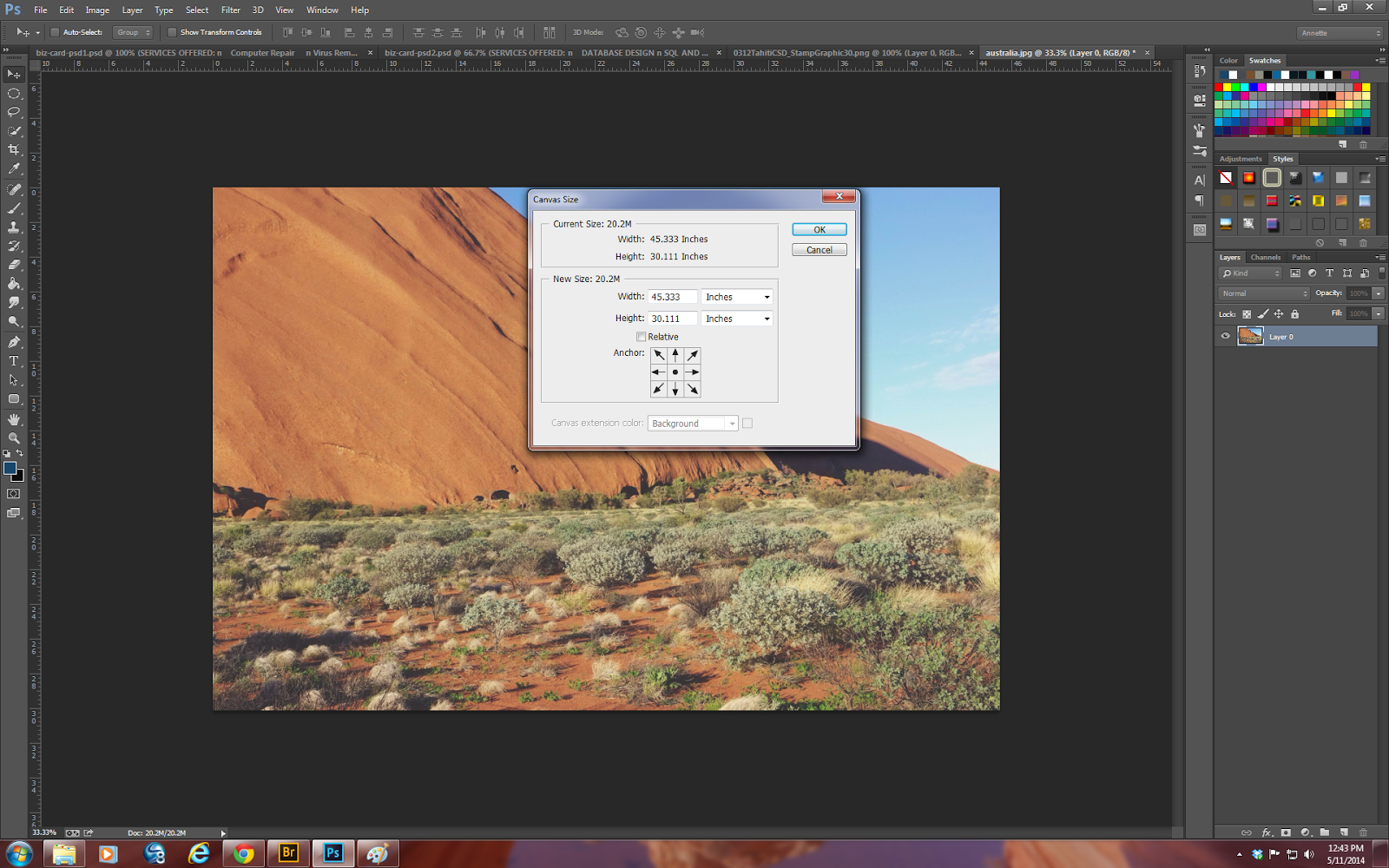
Task: Select the Clone Stamp tool
Action: tap(14, 227)
